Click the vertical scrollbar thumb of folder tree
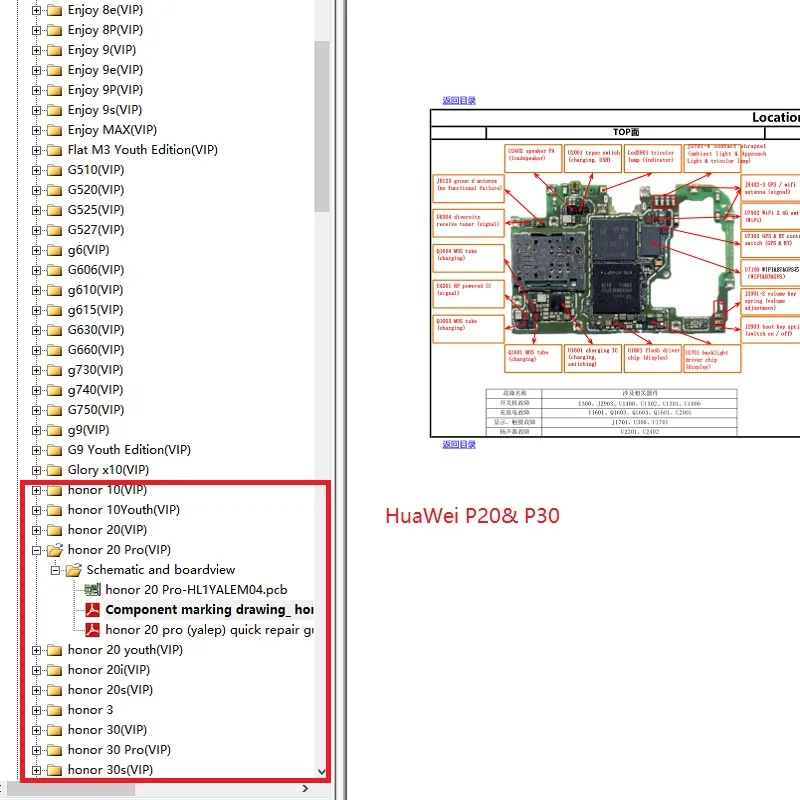 click(321, 126)
